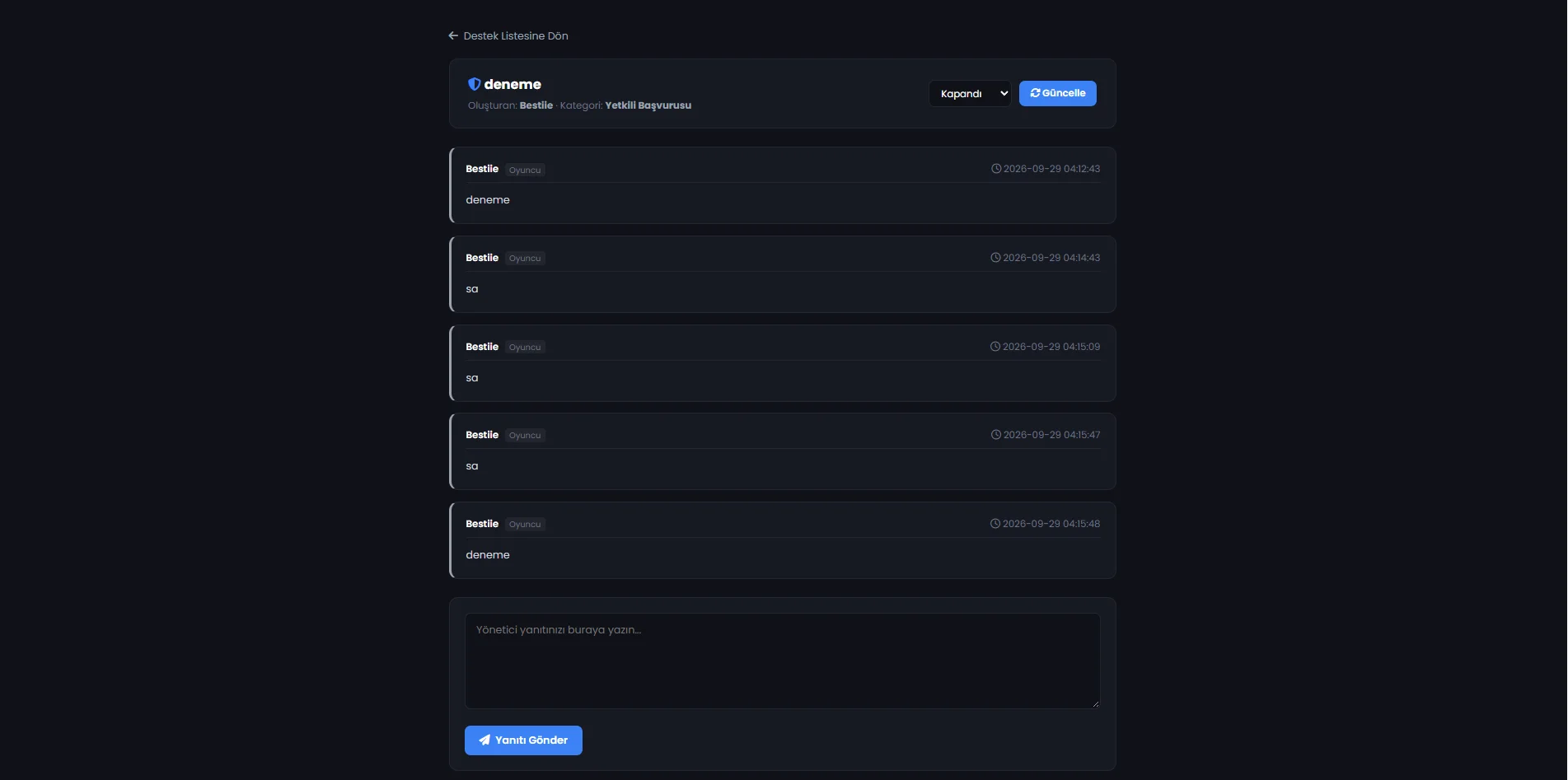Open the Kapandı status dropdown
This screenshot has width=1568, height=780.
(x=970, y=93)
